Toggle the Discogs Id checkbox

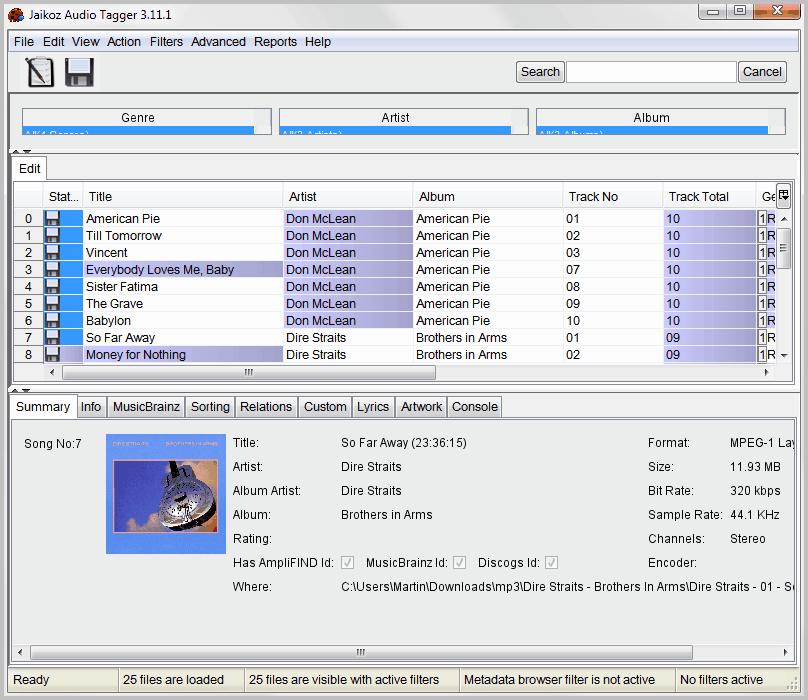tap(551, 563)
